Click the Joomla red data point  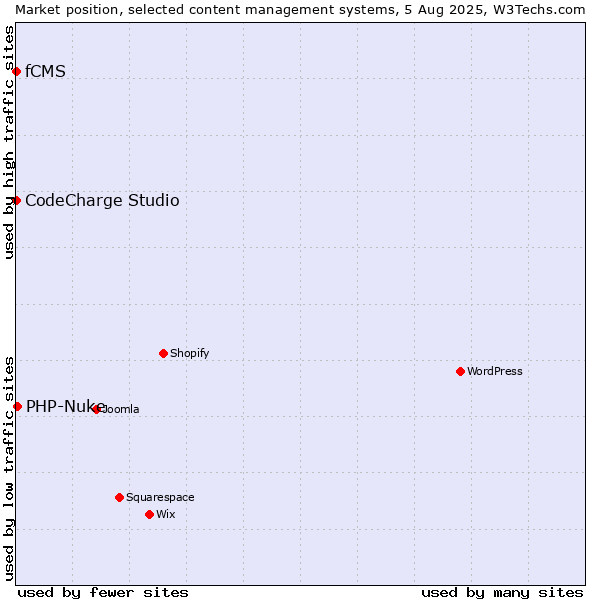[96, 409]
